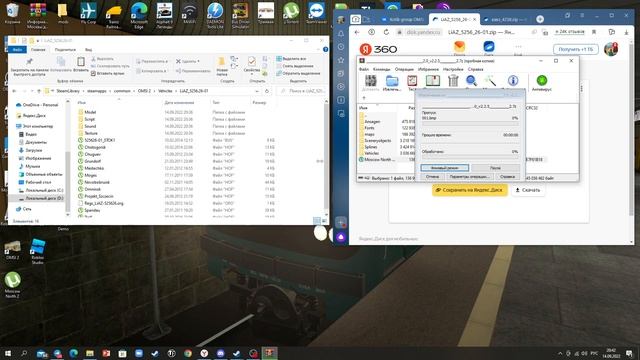Open WinRAR Add (Добавить) toolbar icon
640x360 pixels.
coord(371,80)
